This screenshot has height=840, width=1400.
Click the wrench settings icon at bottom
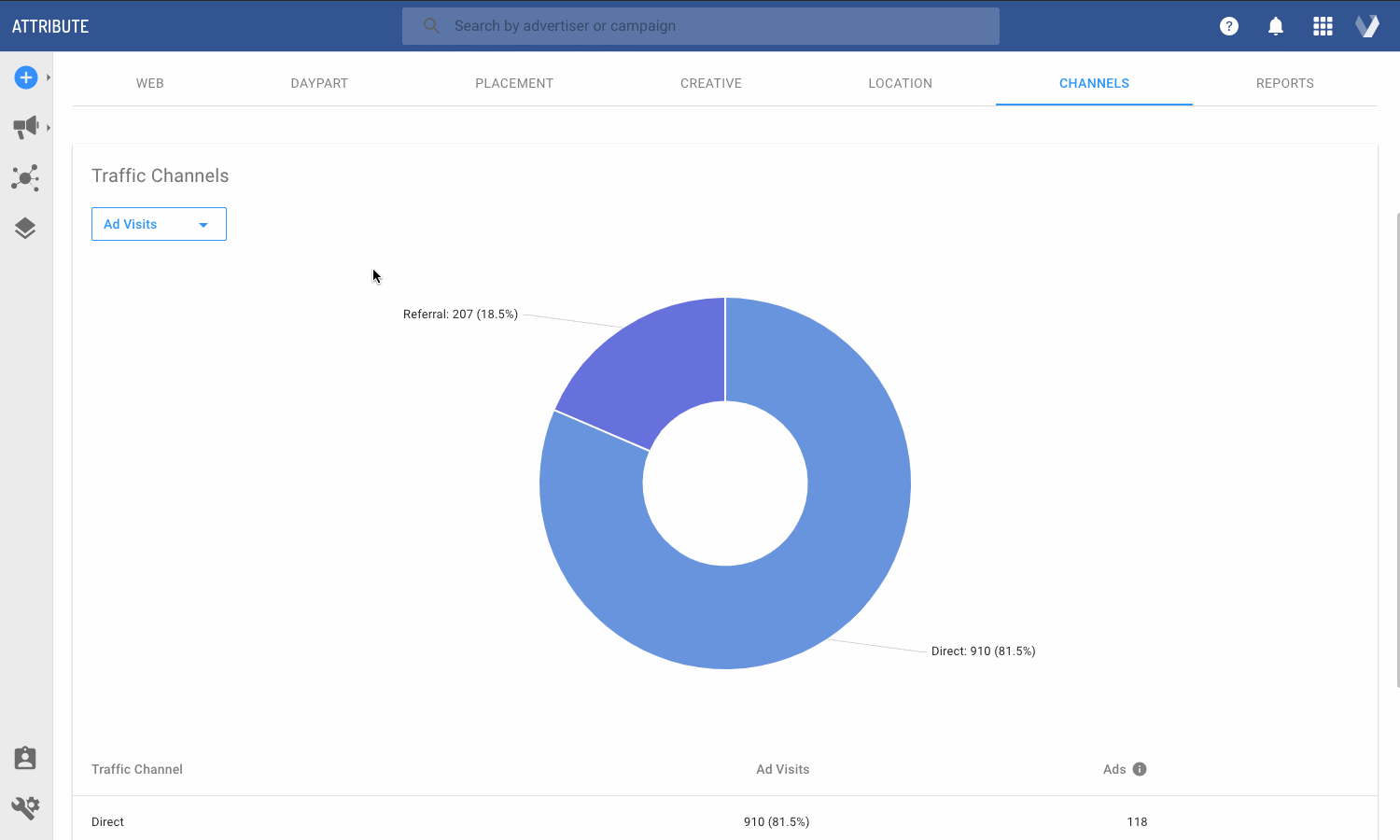point(25,807)
